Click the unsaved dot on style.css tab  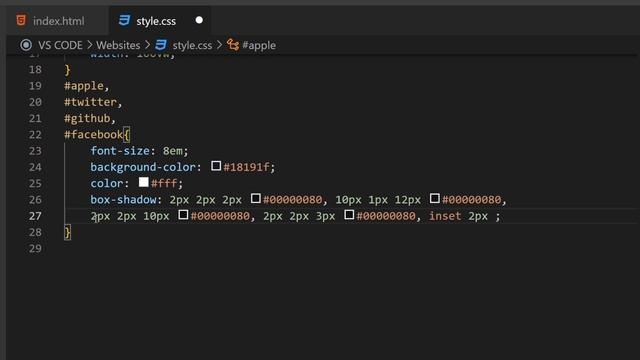point(199,20)
